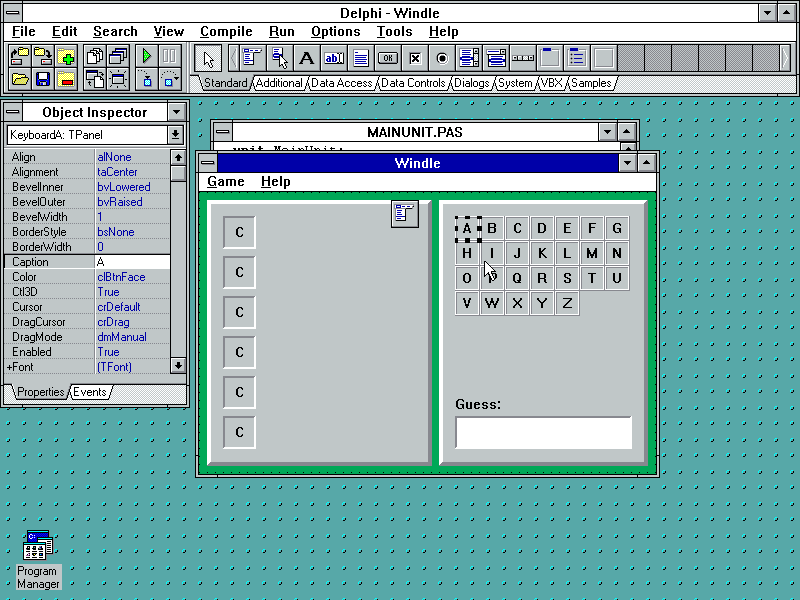
Task: Click the Guess edit box on form
Action: point(544,433)
